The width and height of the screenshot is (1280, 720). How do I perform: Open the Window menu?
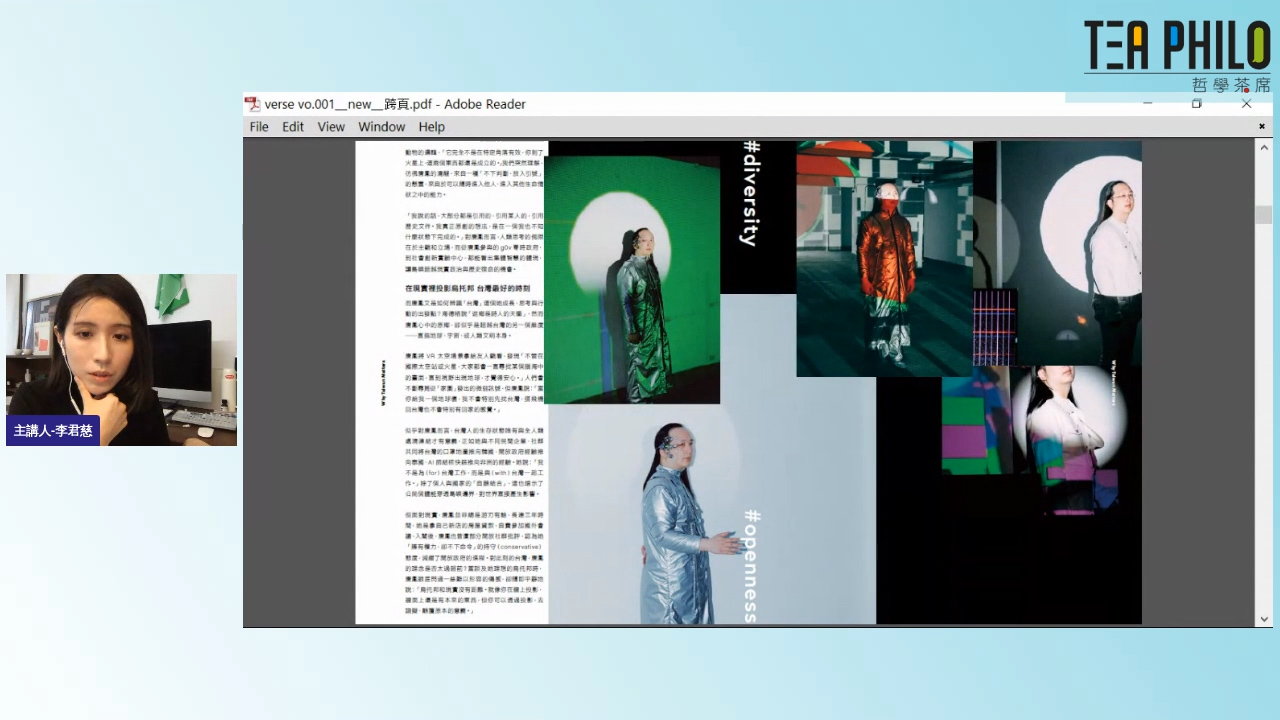[382, 127]
